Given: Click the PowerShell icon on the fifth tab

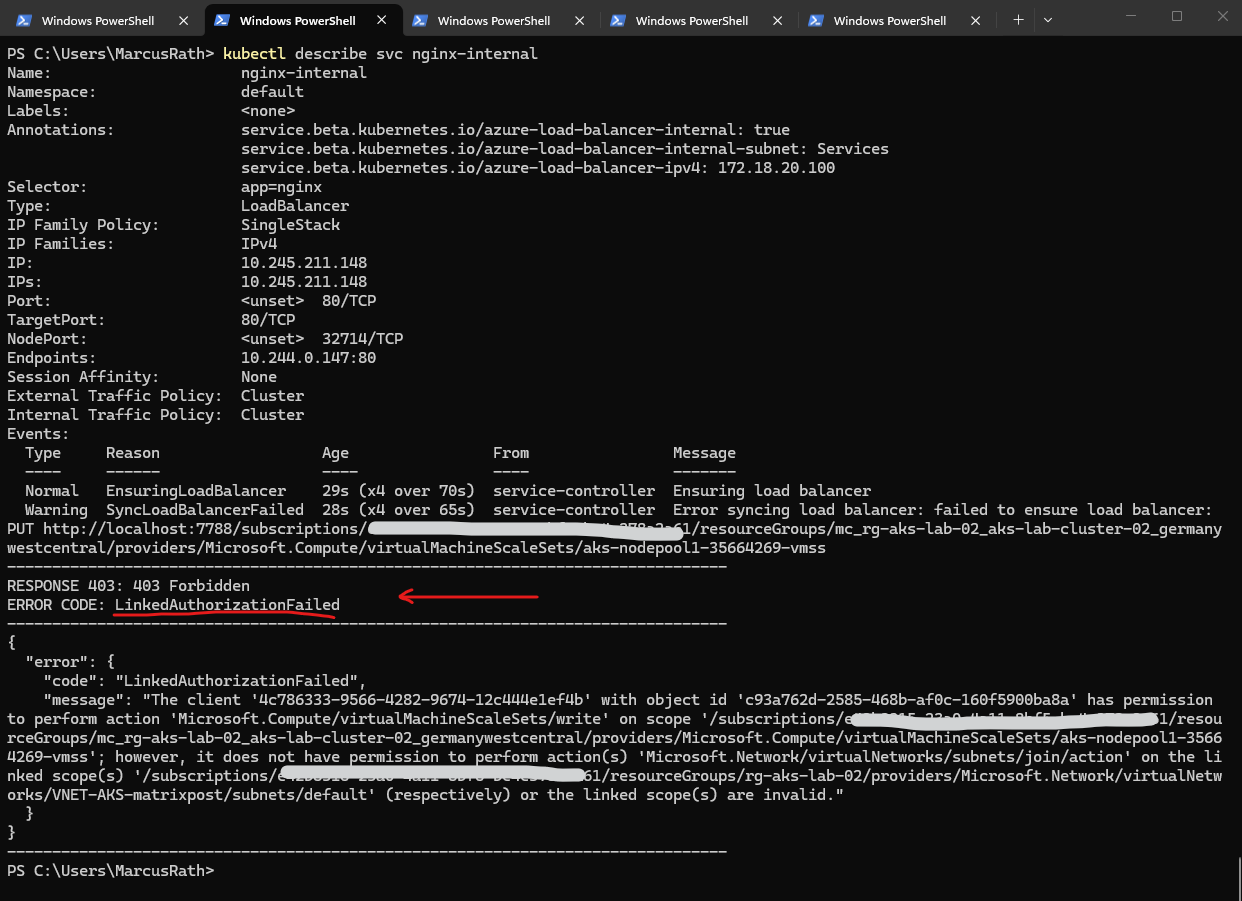Looking at the screenshot, I should pos(816,20).
